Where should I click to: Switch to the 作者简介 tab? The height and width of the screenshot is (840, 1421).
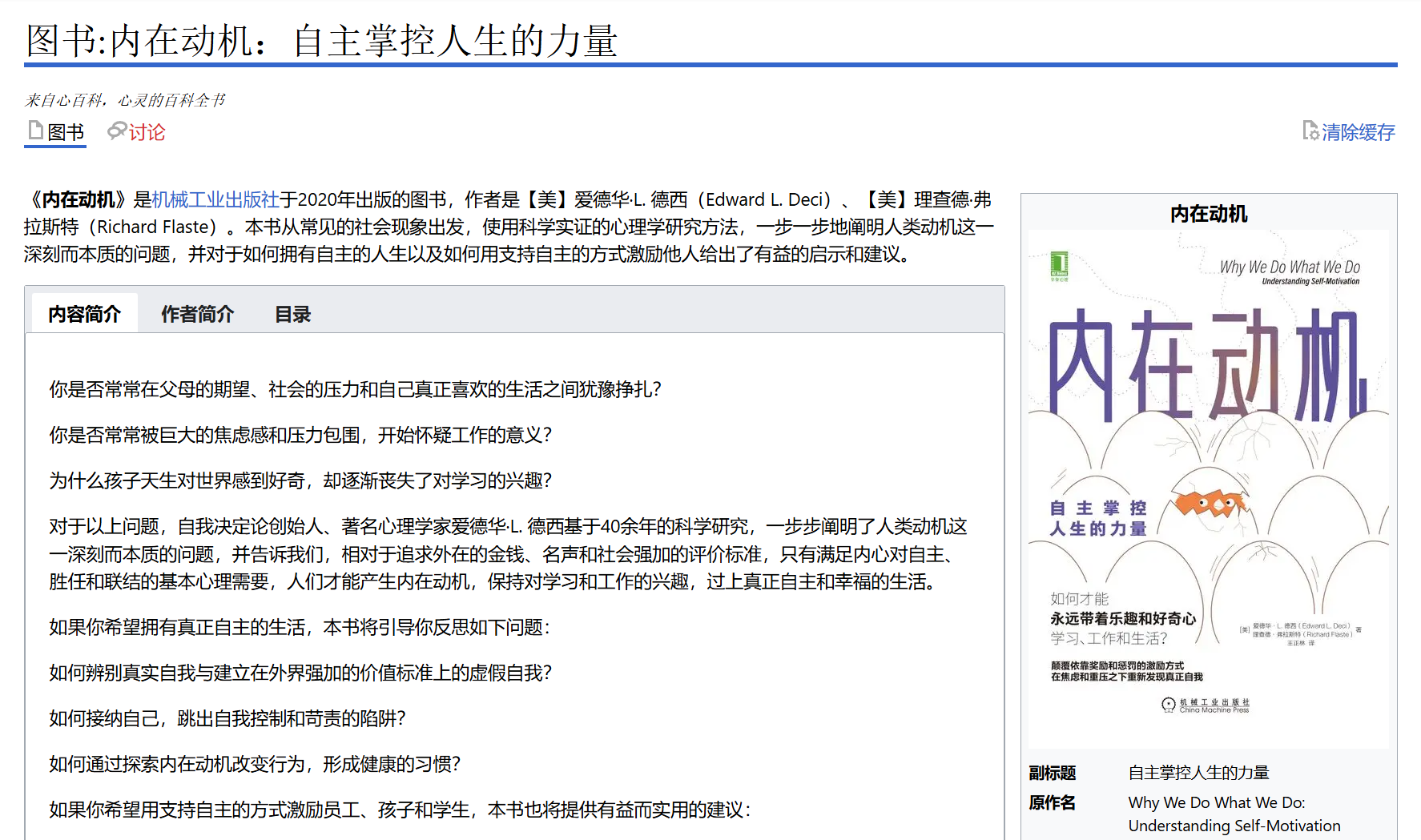pyautogui.click(x=197, y=314)
